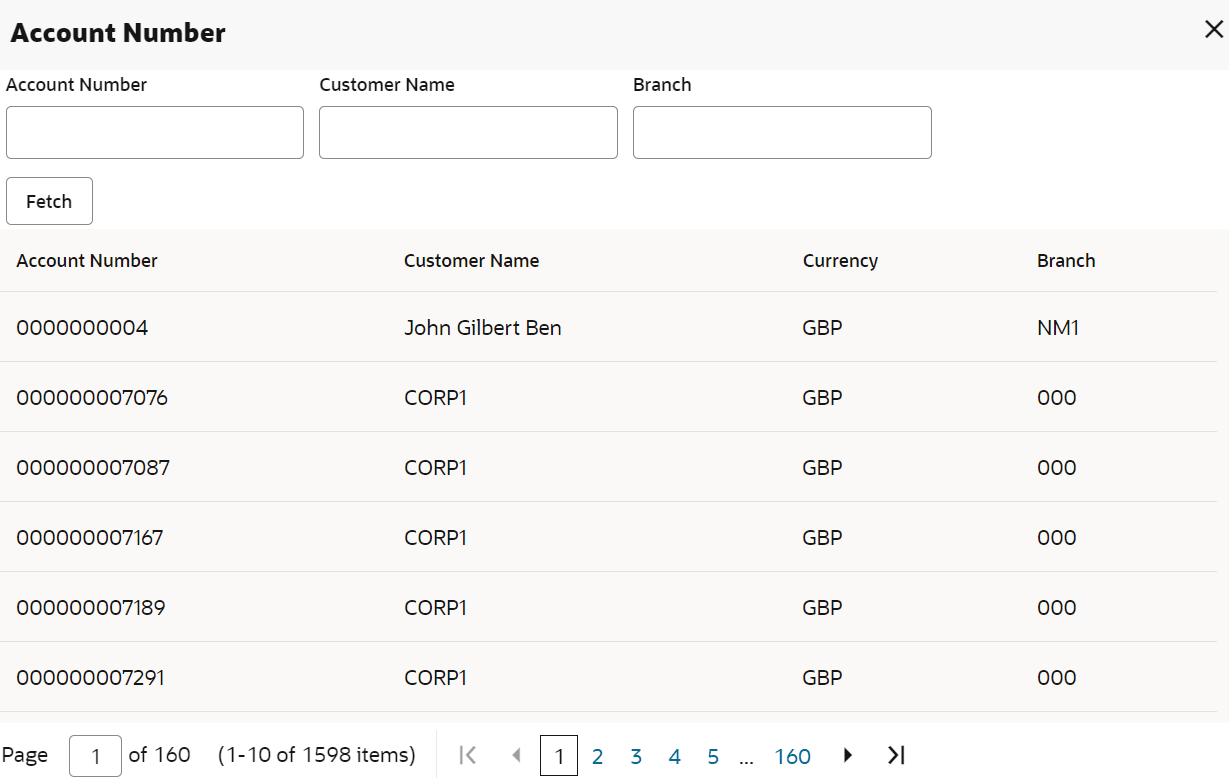Close the Account Number dialog
The width and height of the screenshot is (1229, 781).
click(1213, 30)
